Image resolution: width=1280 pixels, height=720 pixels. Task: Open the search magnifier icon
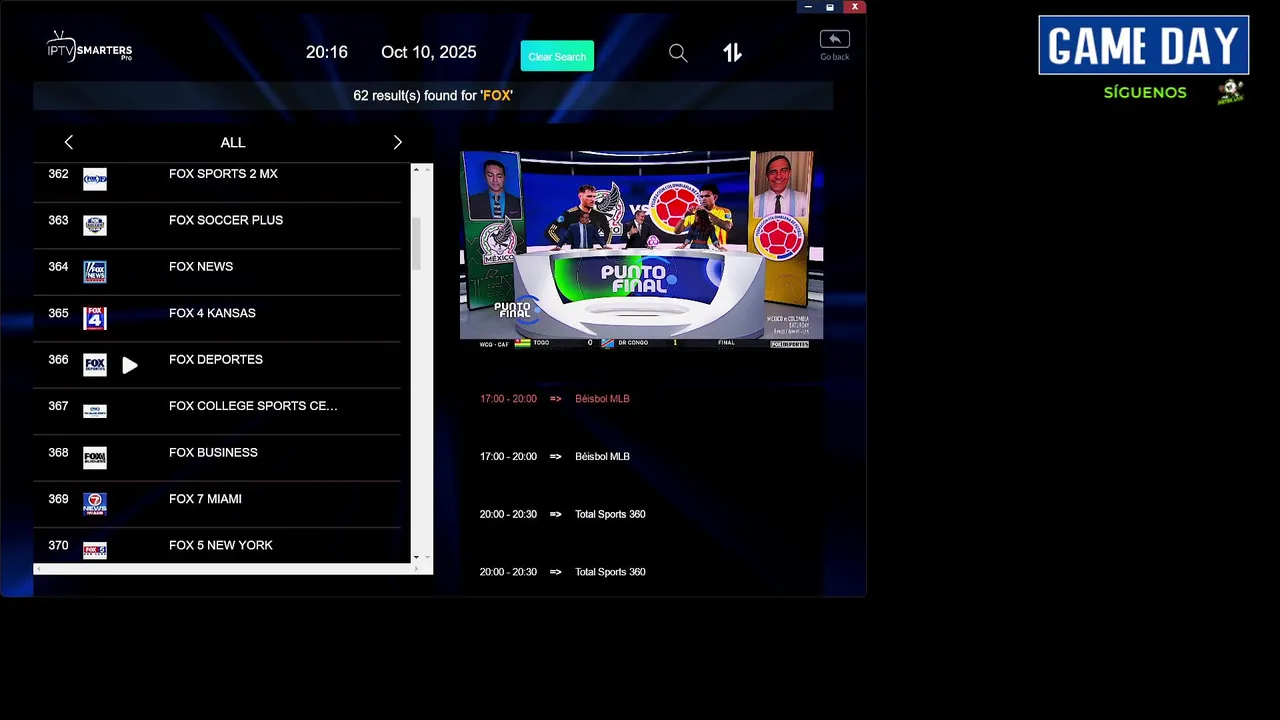click(678, 53)
